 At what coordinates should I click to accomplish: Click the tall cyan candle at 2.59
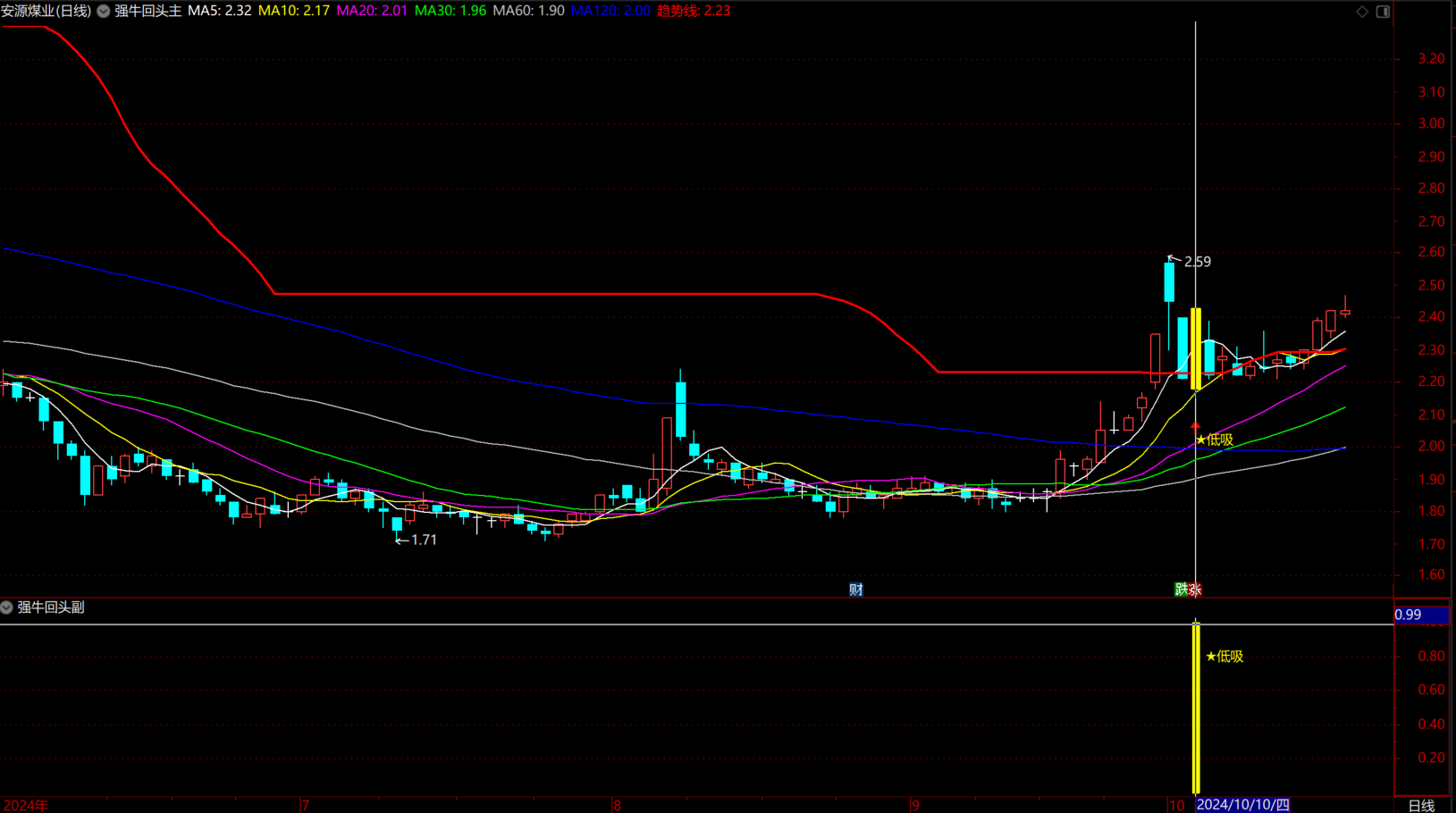coord(1169,281)
